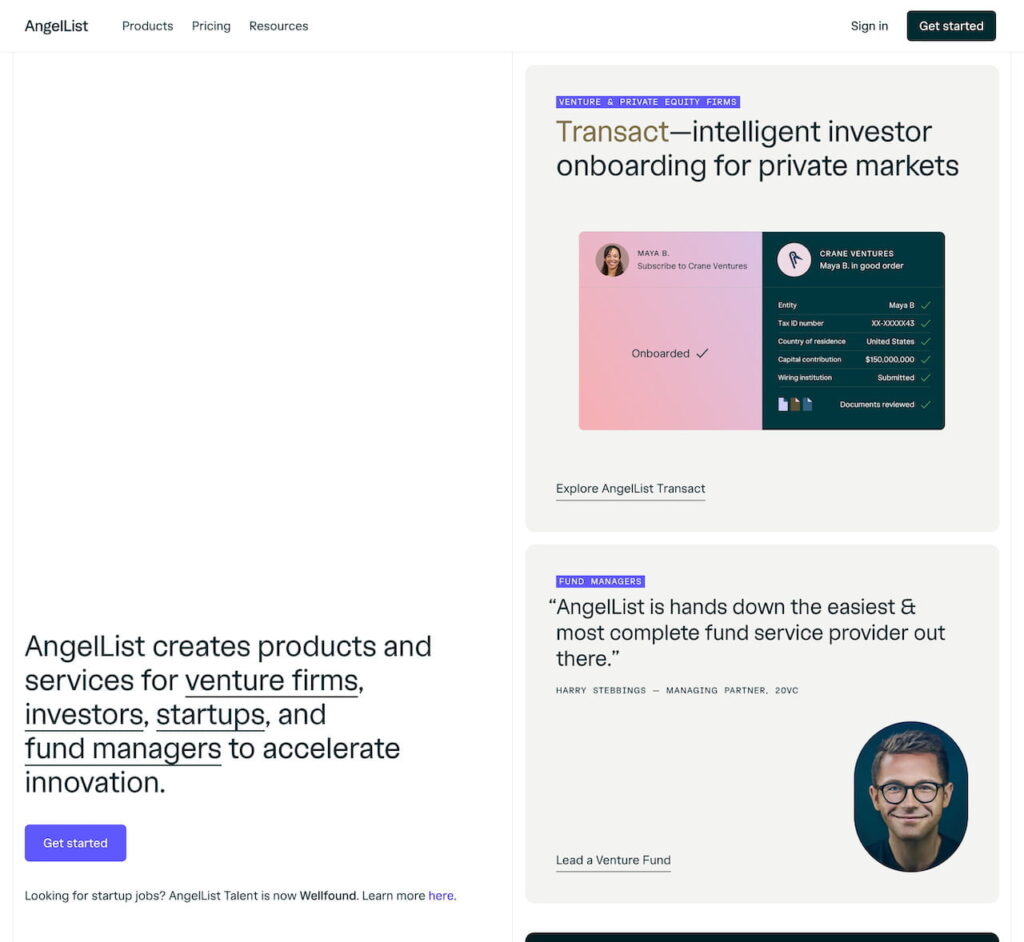The width and height of the screenshot is (1024, 942).
Task: Open the Products menu
Action: coord(147,25)
